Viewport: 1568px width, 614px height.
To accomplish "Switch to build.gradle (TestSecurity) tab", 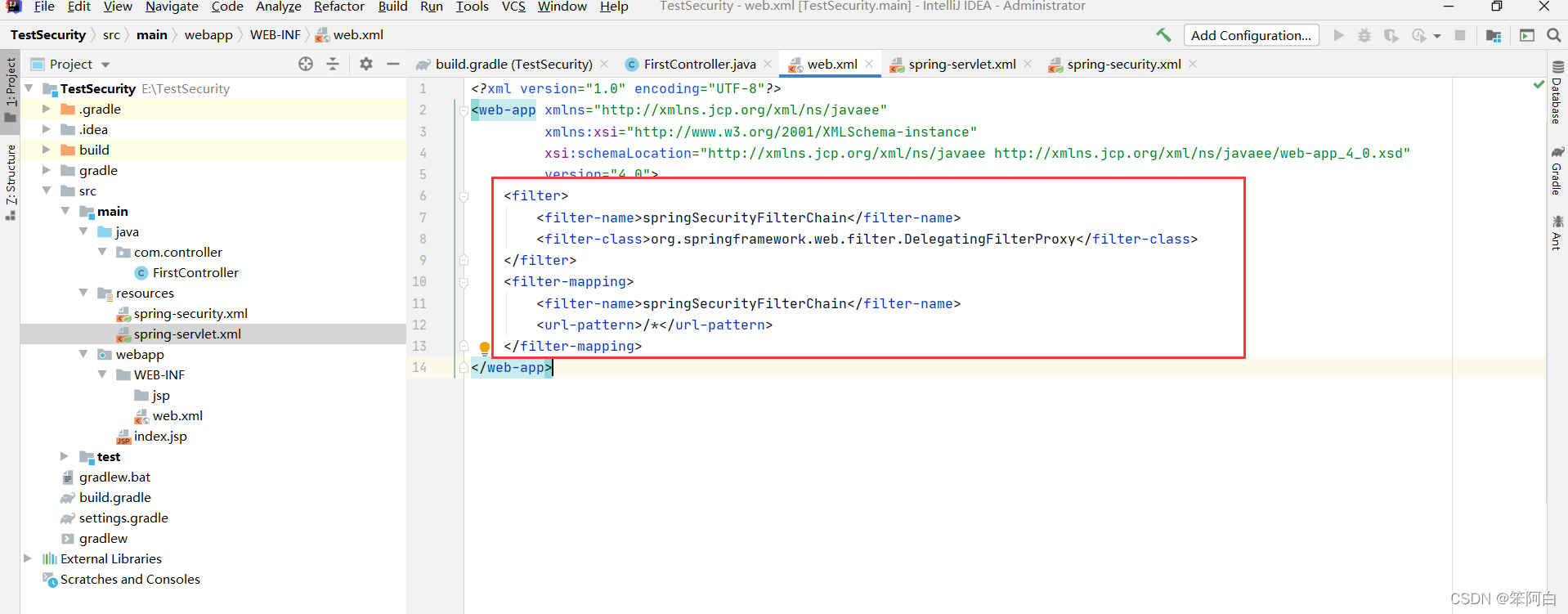I will coord(513,64).
